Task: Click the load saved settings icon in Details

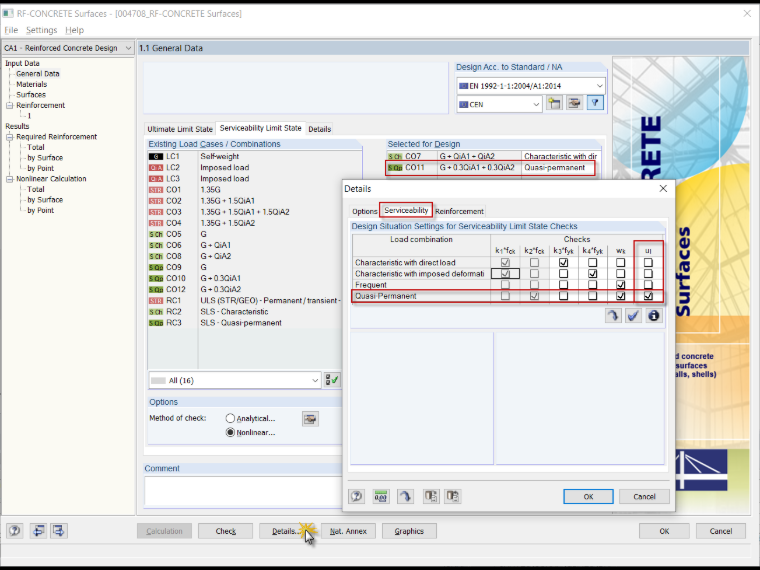Action: click(x=431, y=496)
